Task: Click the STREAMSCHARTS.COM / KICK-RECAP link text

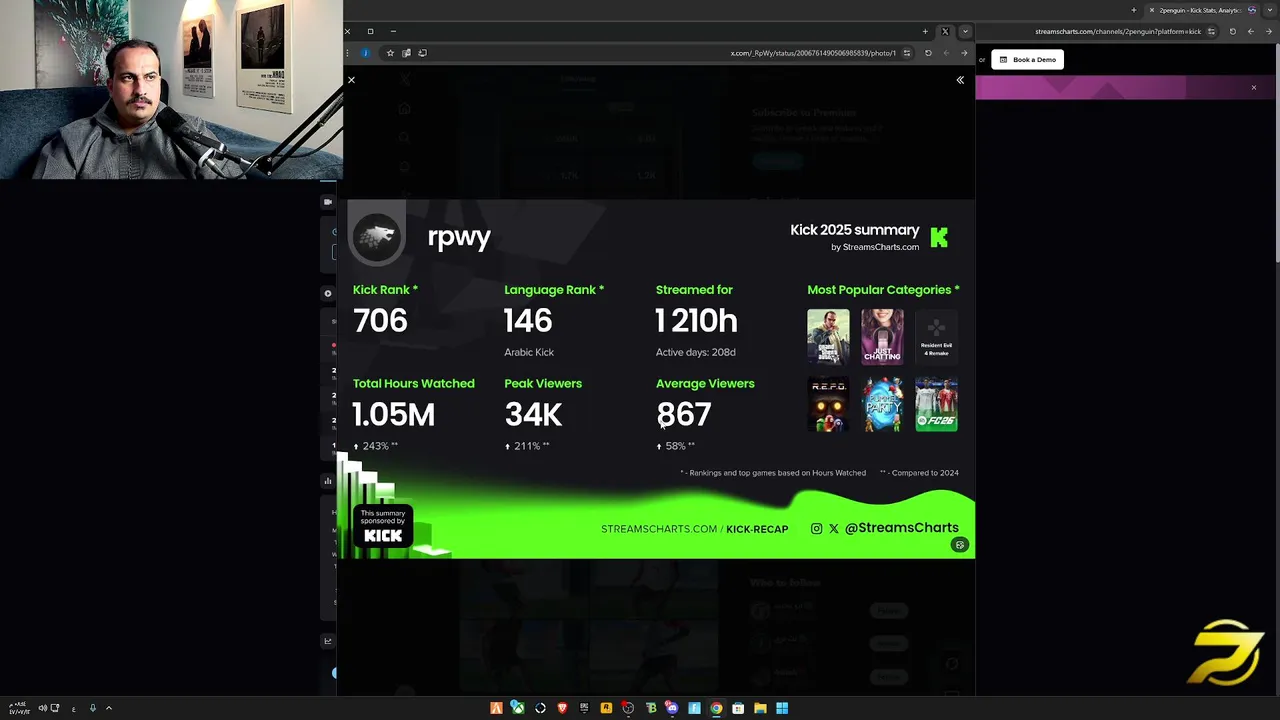Action: [694, 529]
